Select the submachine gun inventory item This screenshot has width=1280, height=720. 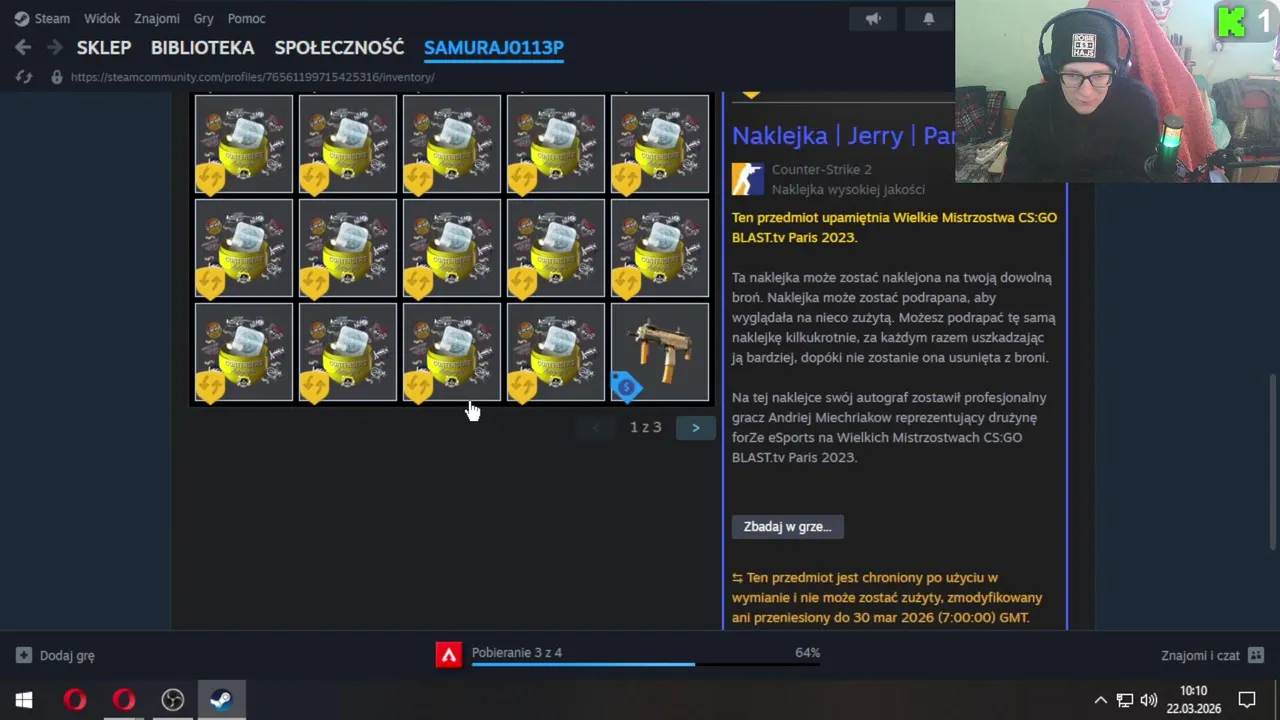click(660, 352)
